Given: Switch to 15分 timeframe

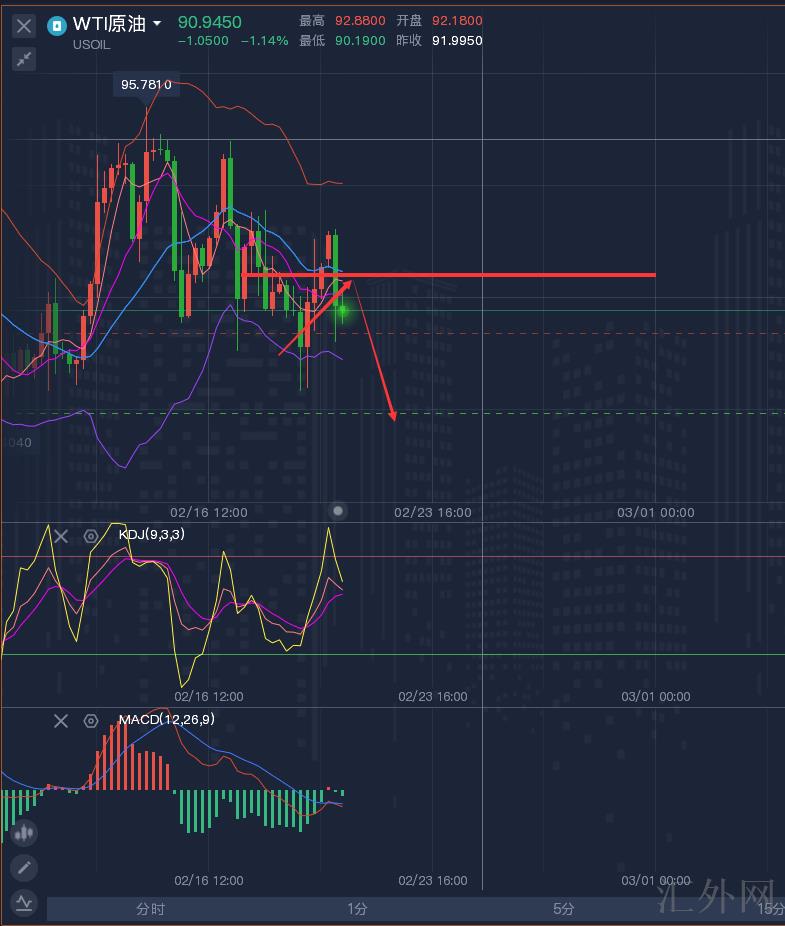Looking at the screenshot, I should point(770,909).
